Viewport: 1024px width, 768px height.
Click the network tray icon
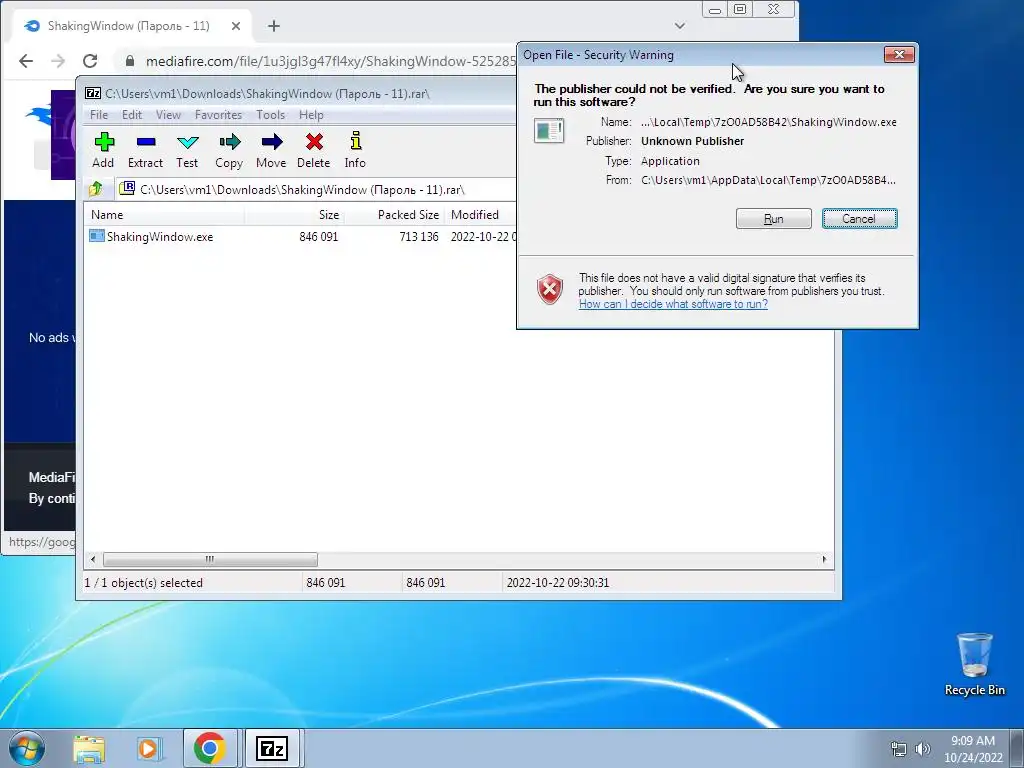(899, 749)
